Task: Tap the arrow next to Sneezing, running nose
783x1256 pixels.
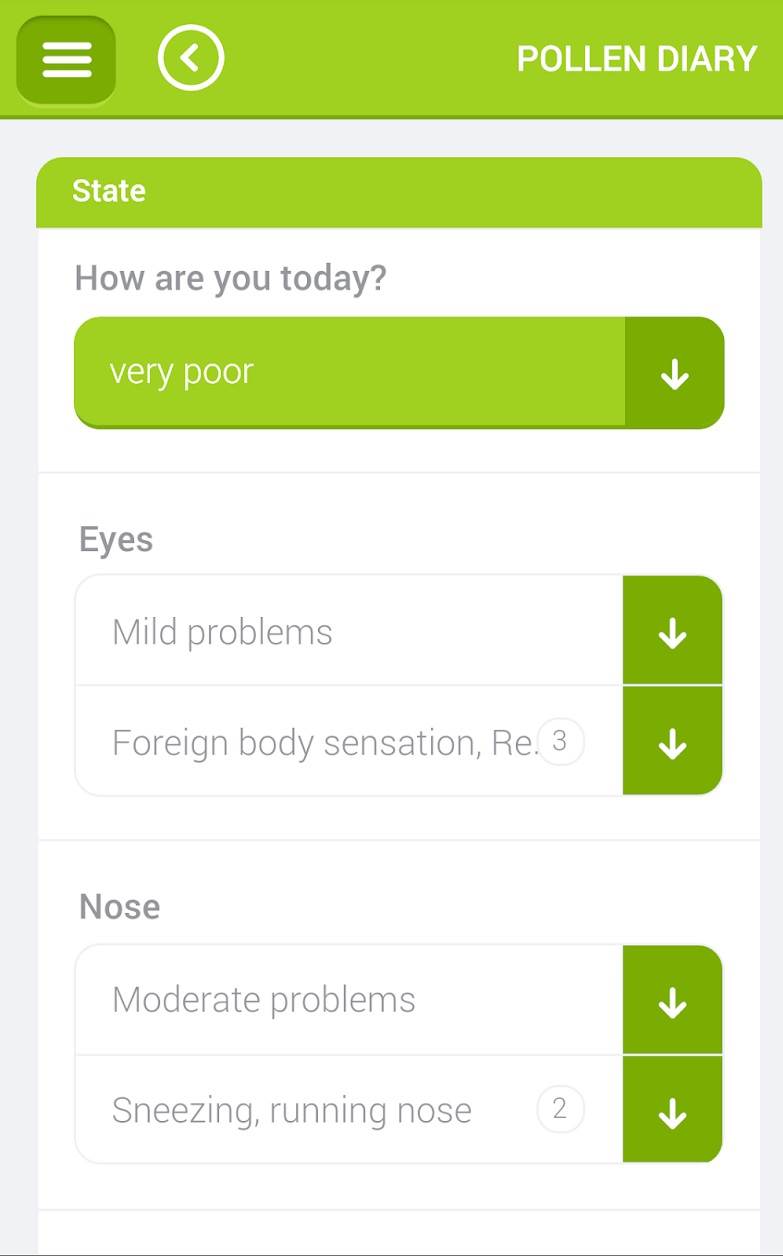Action: click(x=672, y=1111)
